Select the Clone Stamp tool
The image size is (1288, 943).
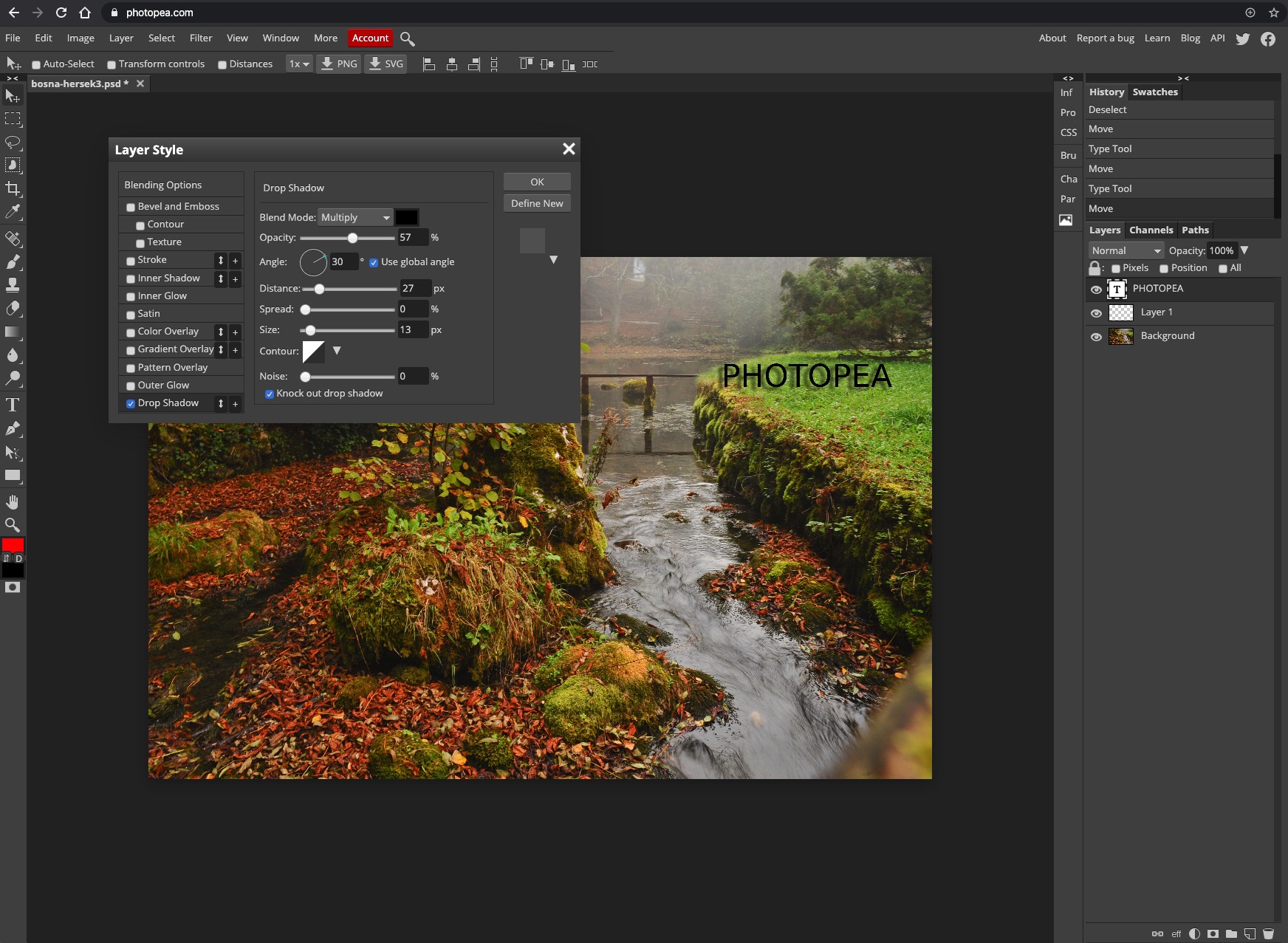[x=13, y=285]
